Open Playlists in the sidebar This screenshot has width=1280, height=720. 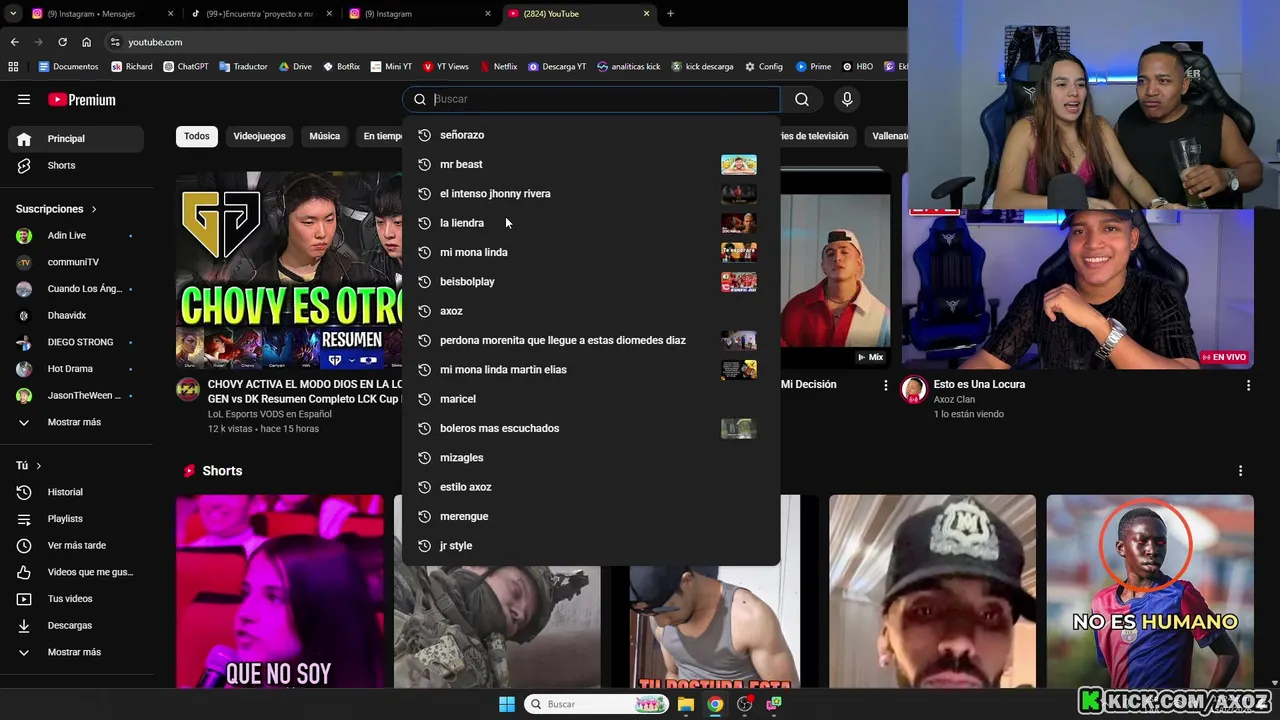[76, 519]
